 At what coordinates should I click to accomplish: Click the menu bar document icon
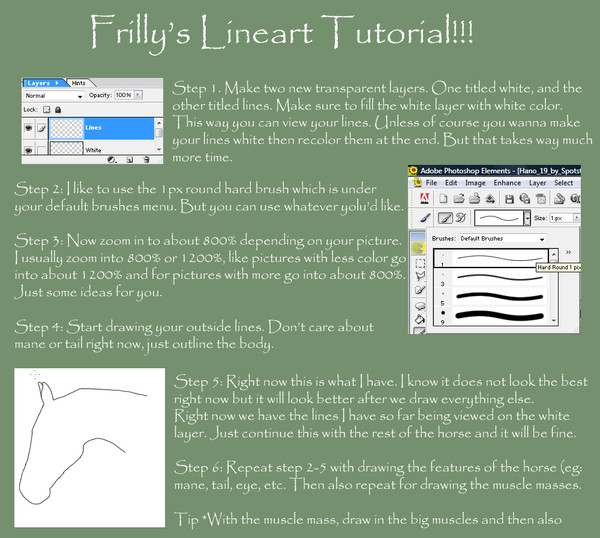click(417, 183)
